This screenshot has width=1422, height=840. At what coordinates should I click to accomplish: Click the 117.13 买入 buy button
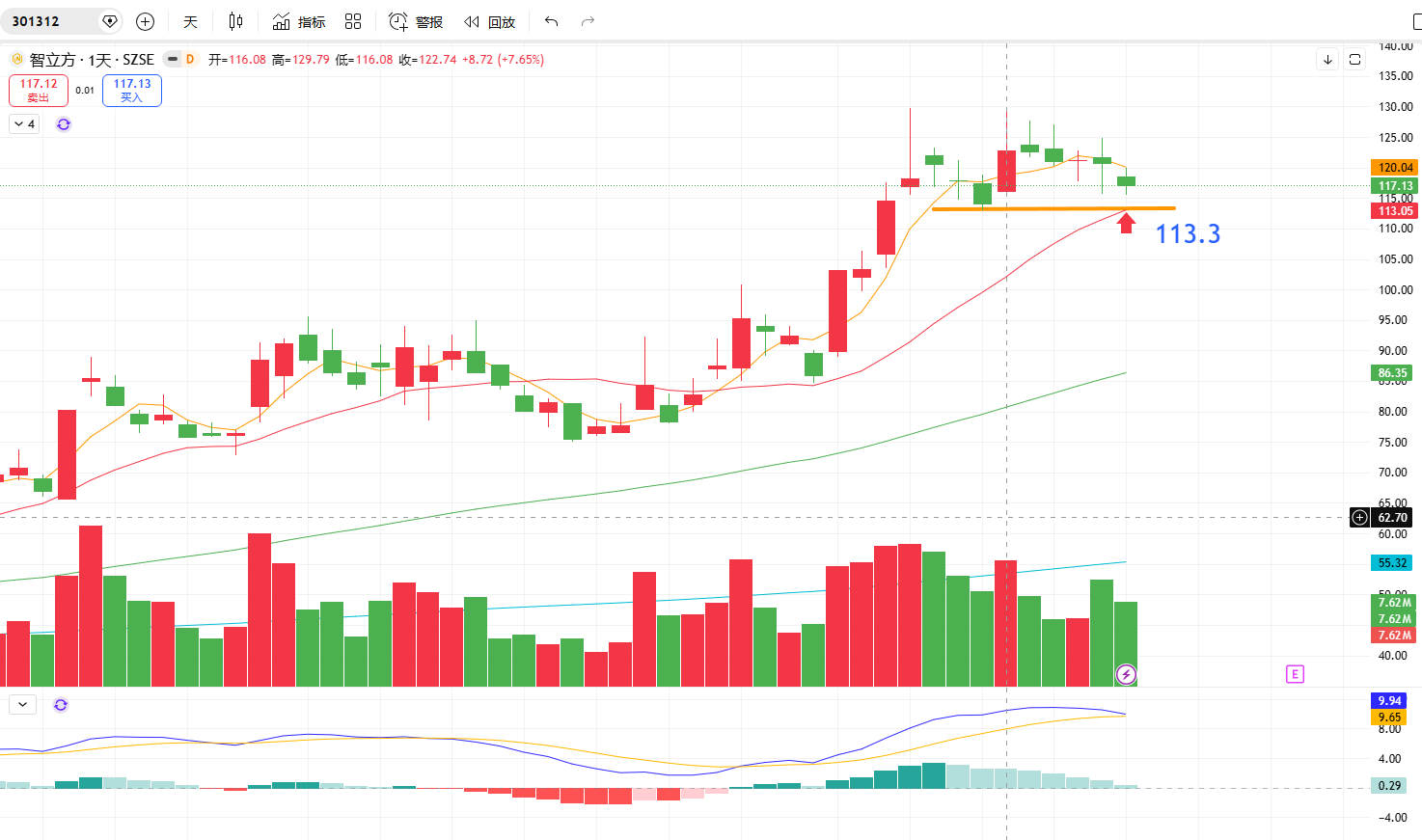132,91
